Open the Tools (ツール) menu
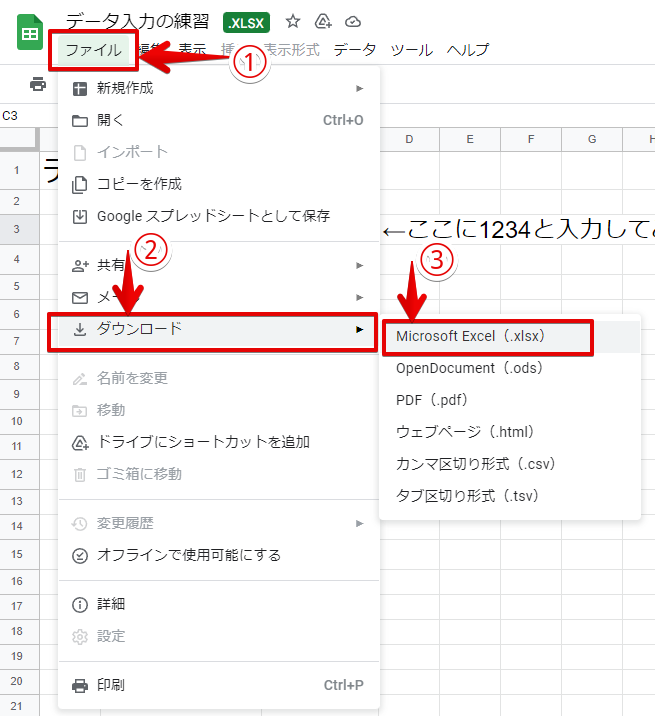Image resolution: width=655 pixels, height=716 pixels. click(x=412, y=49)
